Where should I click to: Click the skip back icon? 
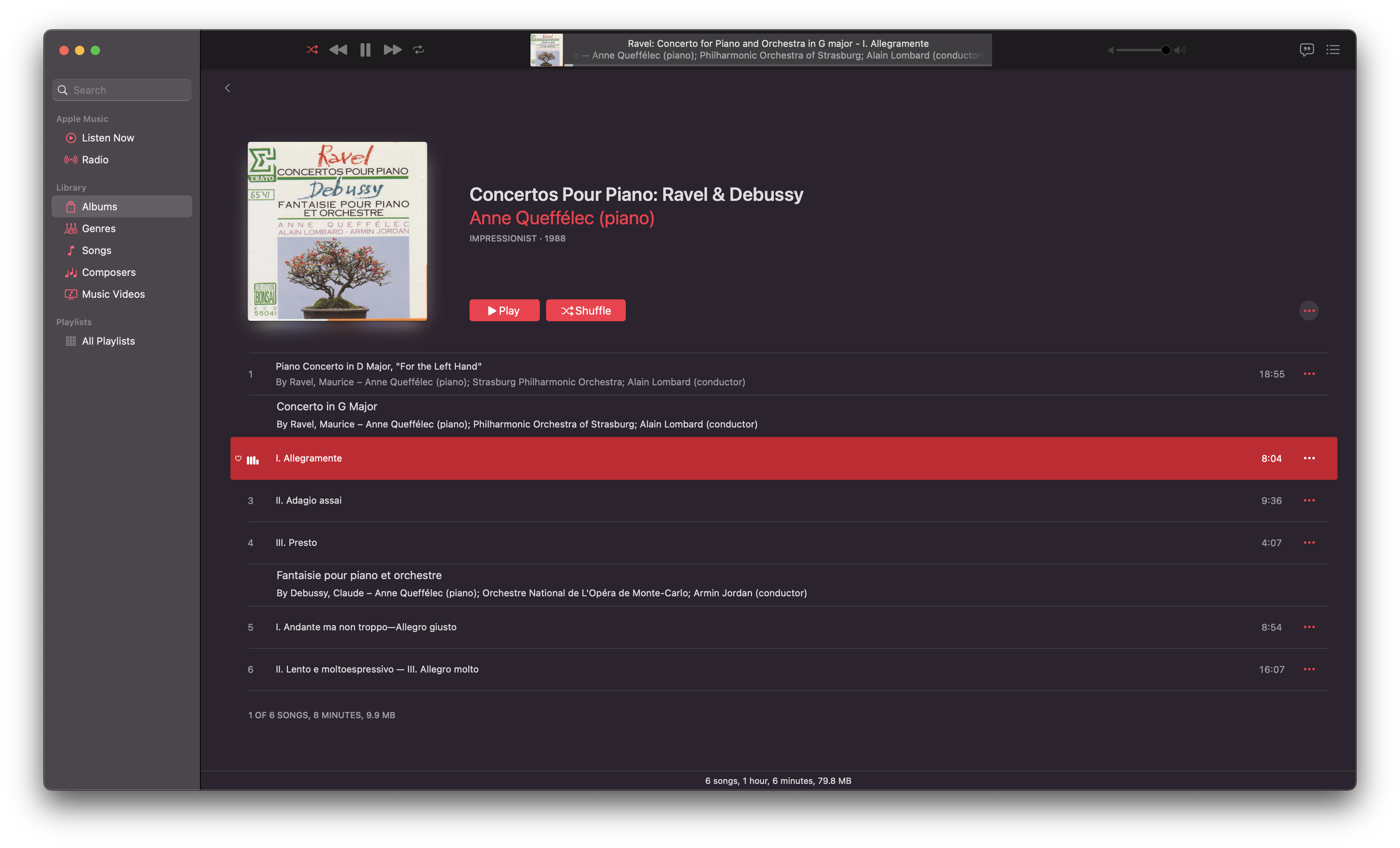(x=337, y=48)
